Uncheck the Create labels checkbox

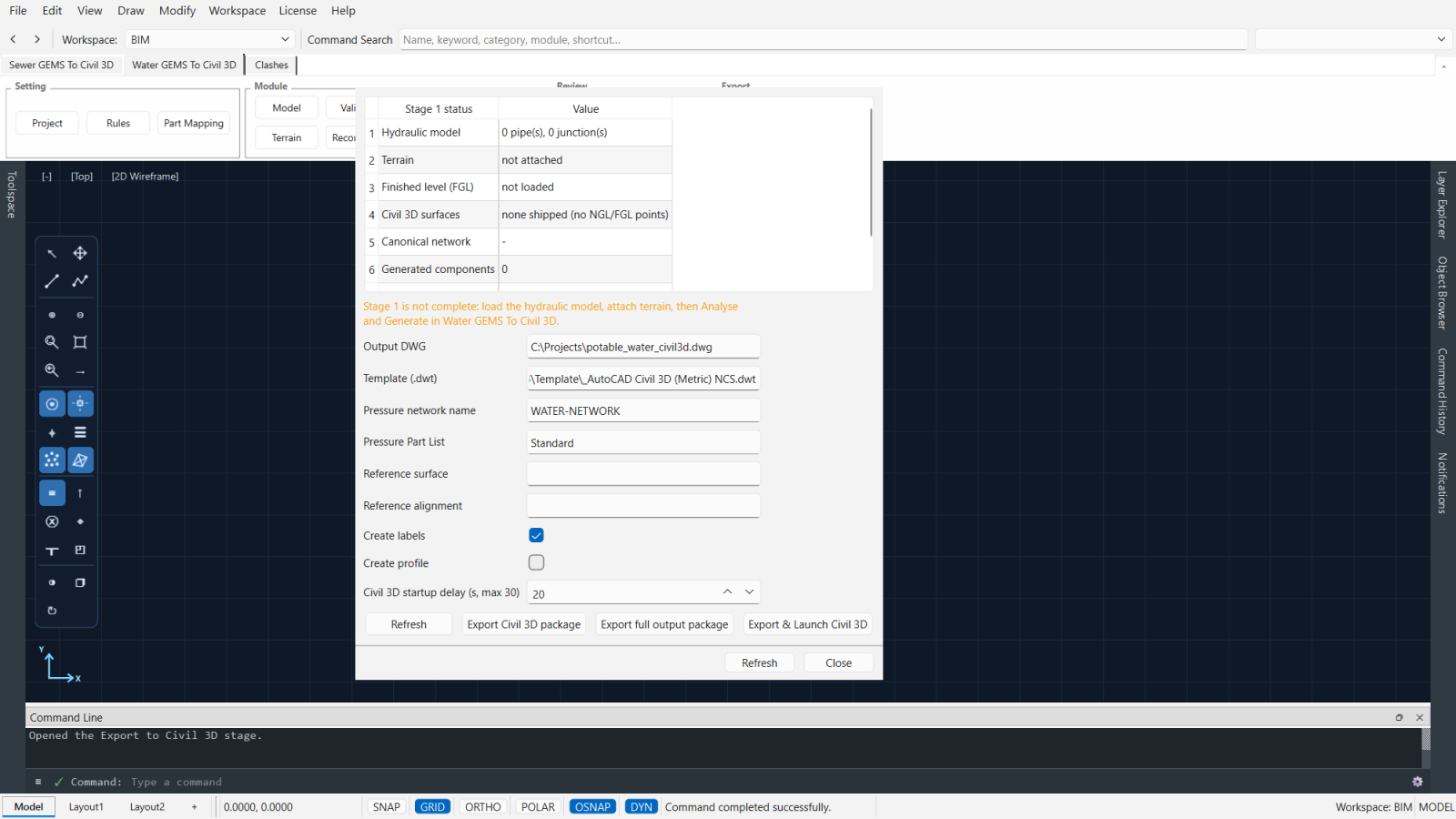(x=537, y=535)
